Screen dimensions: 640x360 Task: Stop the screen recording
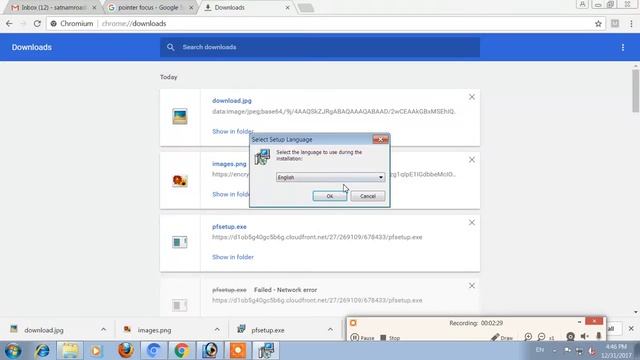click(390, 338)
